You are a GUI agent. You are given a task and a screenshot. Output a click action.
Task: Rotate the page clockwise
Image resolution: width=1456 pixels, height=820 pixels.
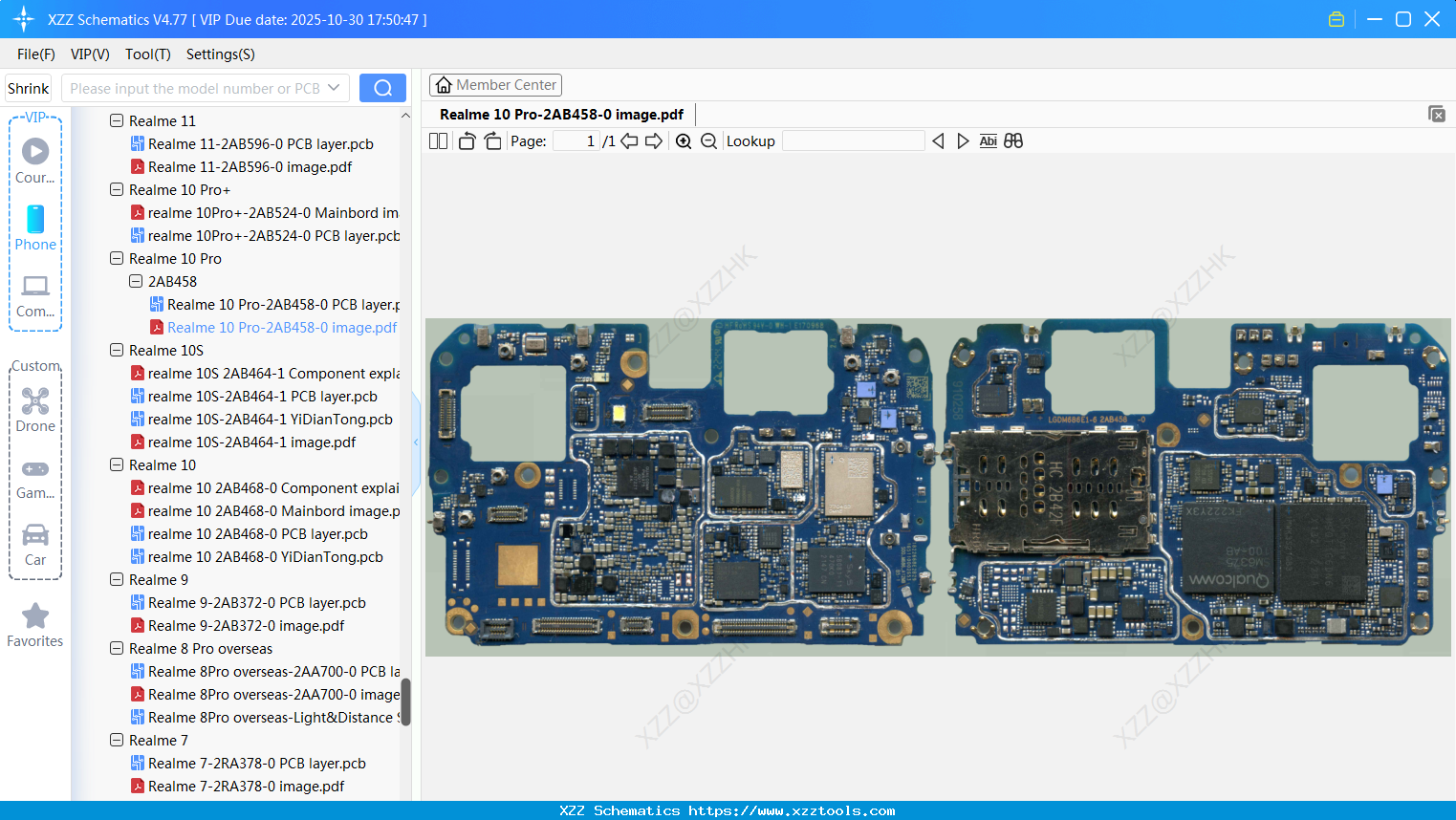click(x=492, y=141)
